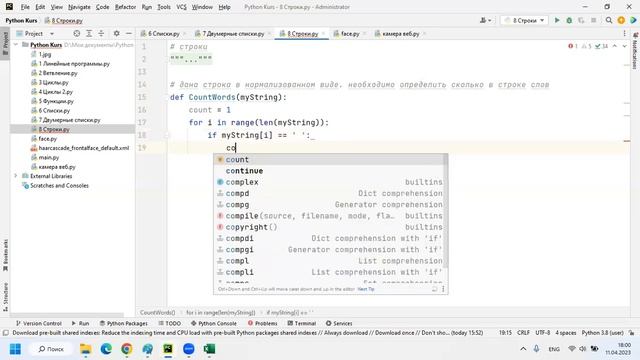Click the ENG language indicator

pyautogui.click(x=554, y=349)
